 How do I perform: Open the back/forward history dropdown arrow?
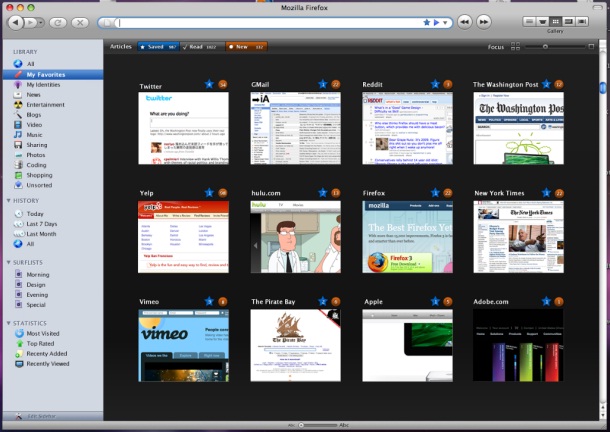40,23
